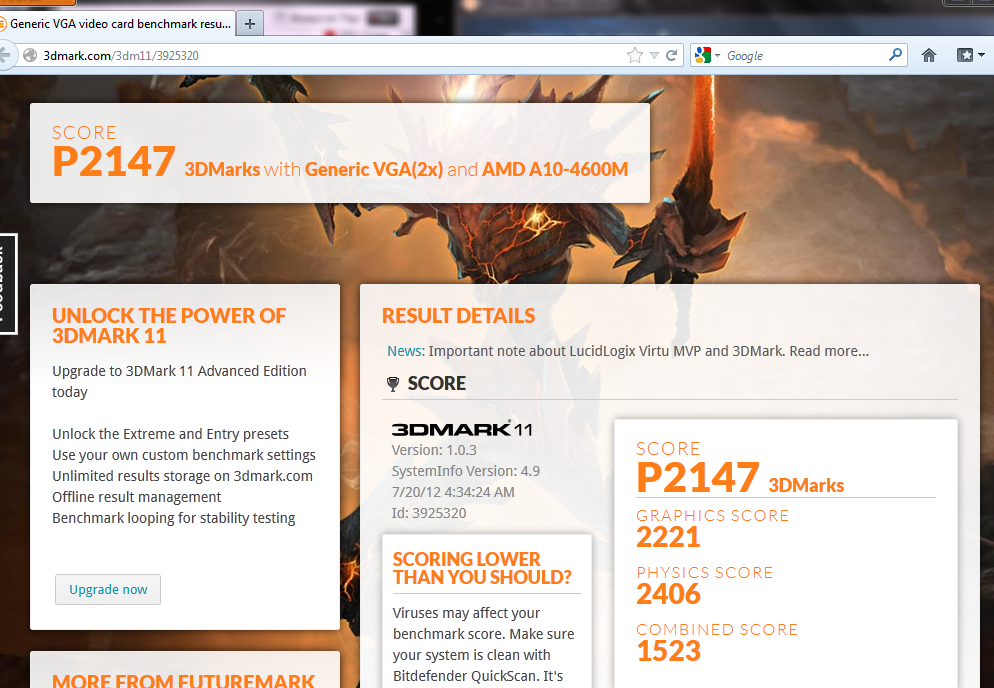Open the Google search engine dropdown

pyautogui.click(x=707, y=56)
